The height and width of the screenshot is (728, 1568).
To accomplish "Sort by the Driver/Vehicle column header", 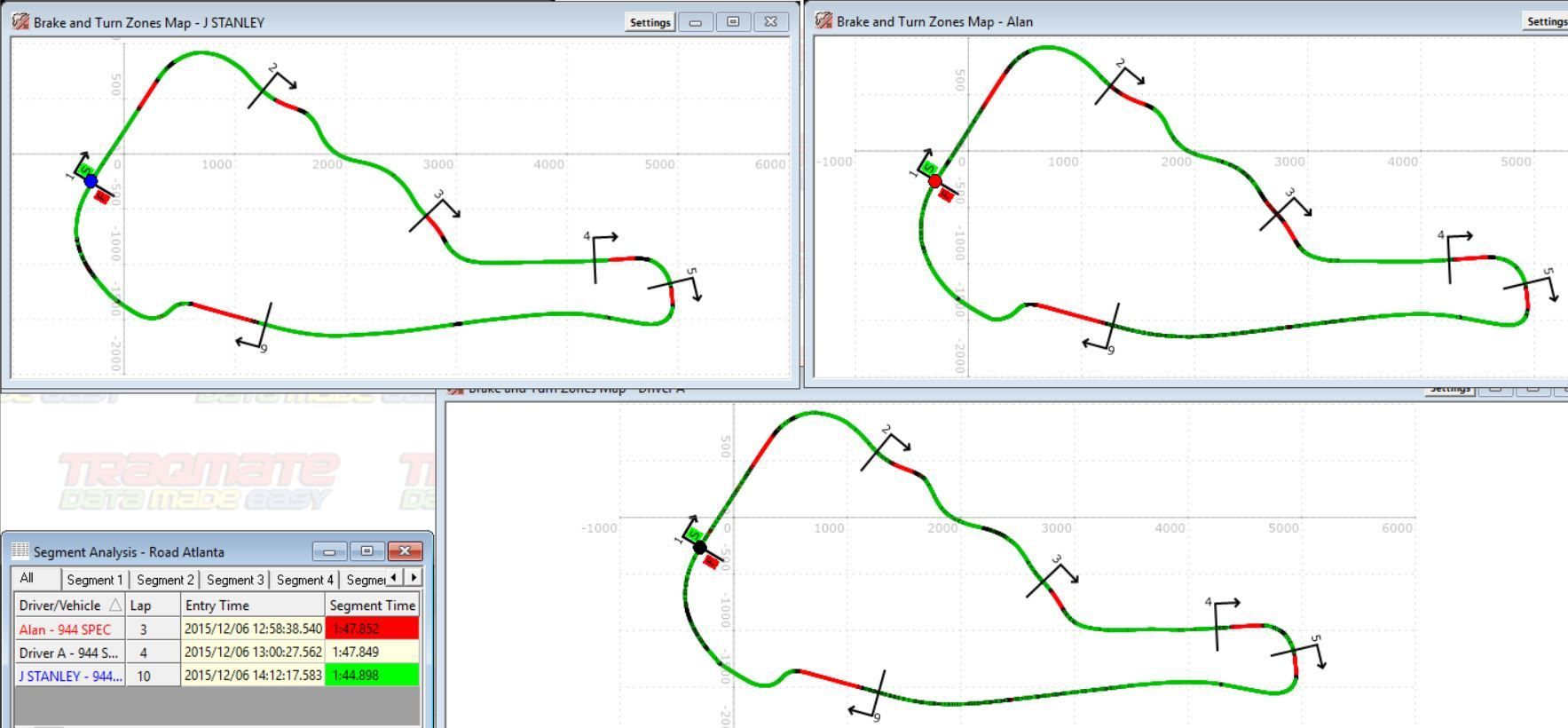I will (x=60, y=605).
